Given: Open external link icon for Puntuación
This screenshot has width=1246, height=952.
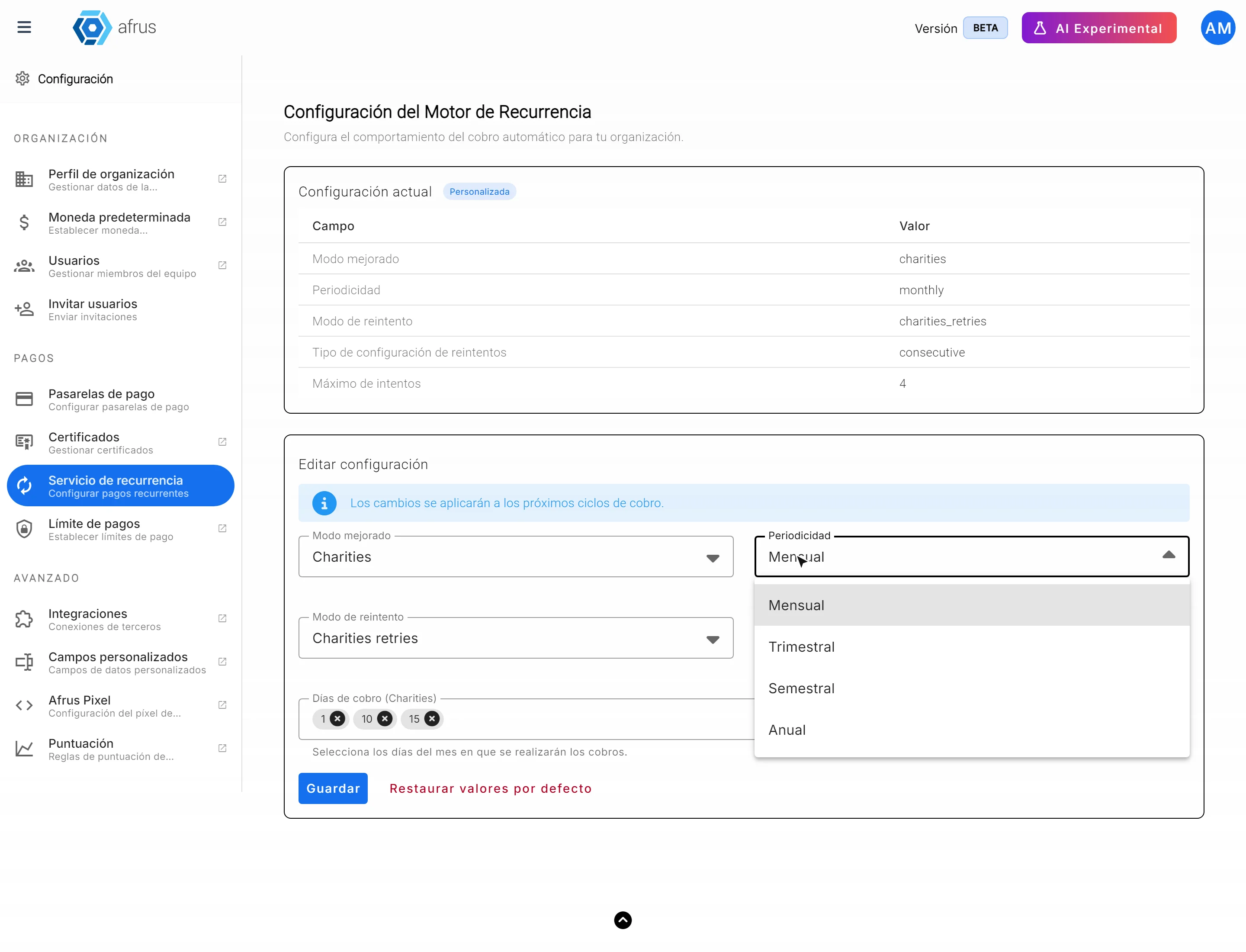Looking at the screenshot, I should [x=222, y=749].
